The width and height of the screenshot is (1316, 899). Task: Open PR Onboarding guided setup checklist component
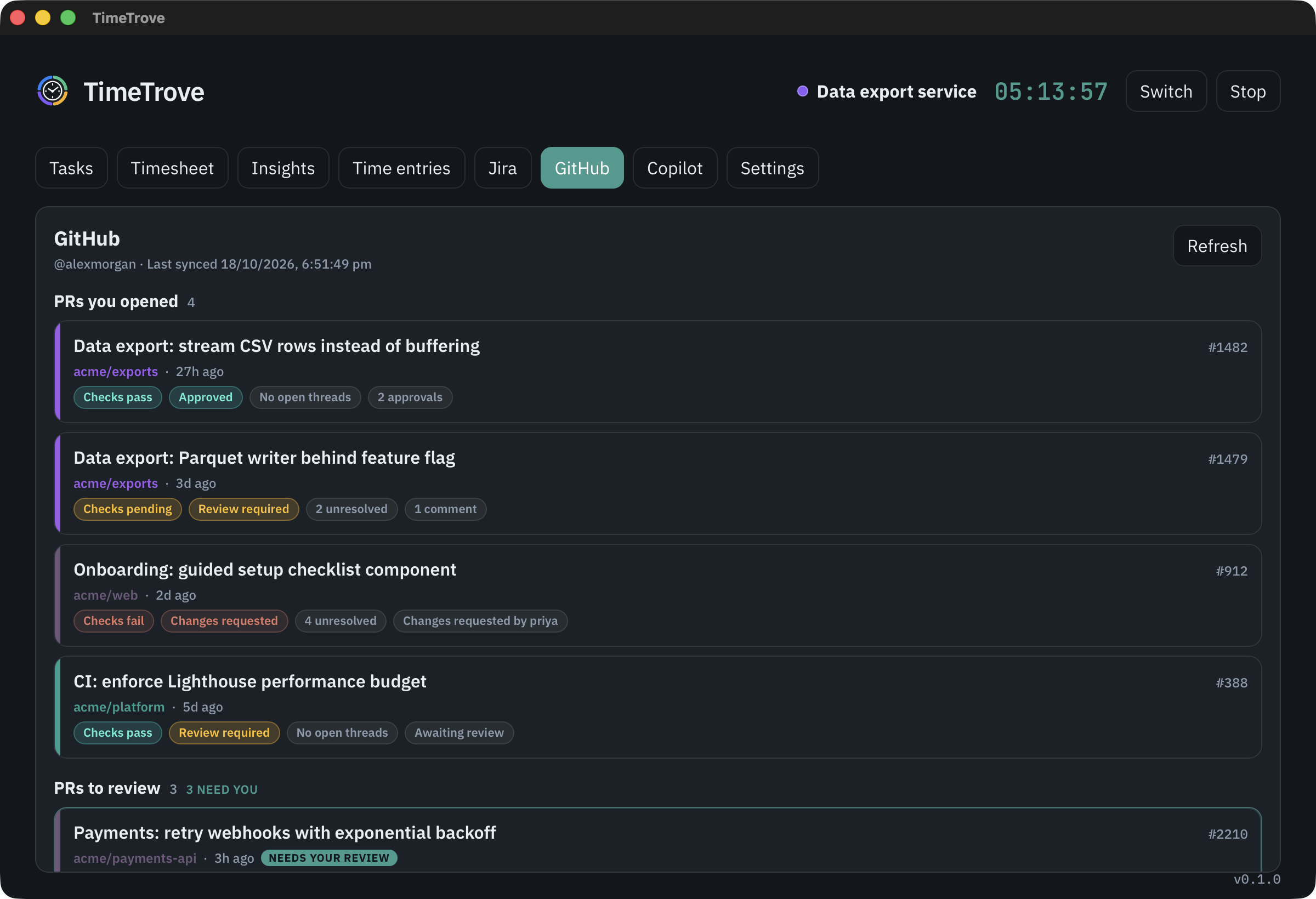pyautogui.click(x=658, y=595)
